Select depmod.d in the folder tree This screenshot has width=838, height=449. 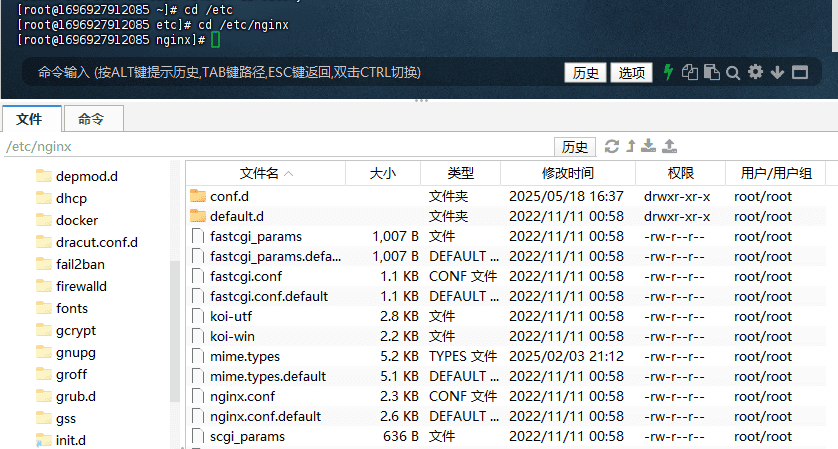tap(87, 176)
